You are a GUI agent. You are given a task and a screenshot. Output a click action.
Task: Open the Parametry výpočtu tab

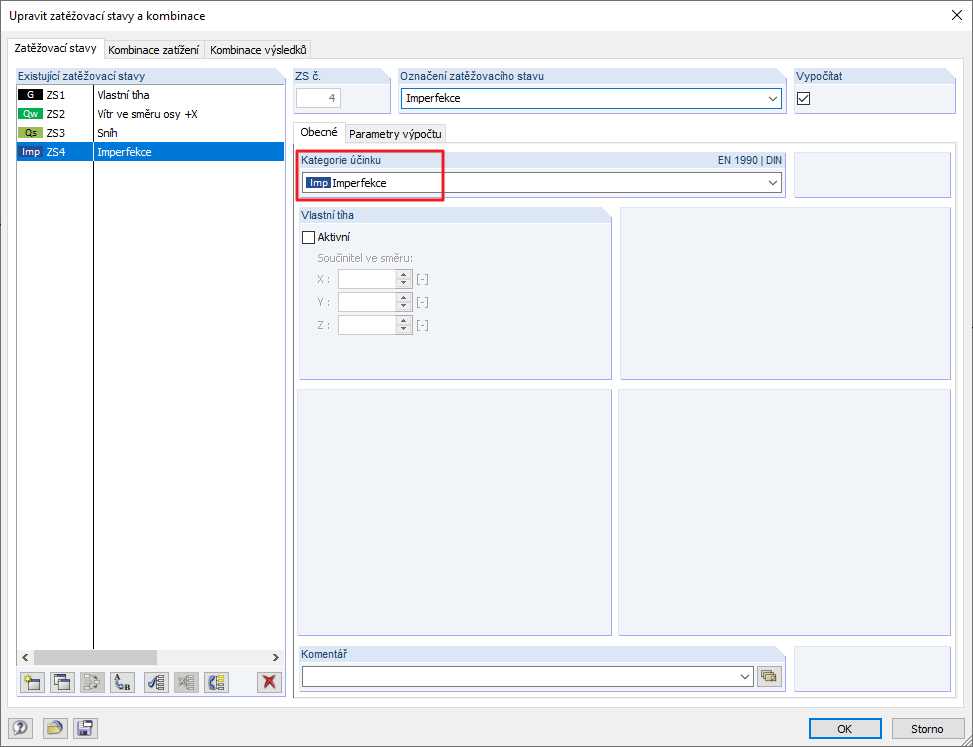(x=395, y=134)
